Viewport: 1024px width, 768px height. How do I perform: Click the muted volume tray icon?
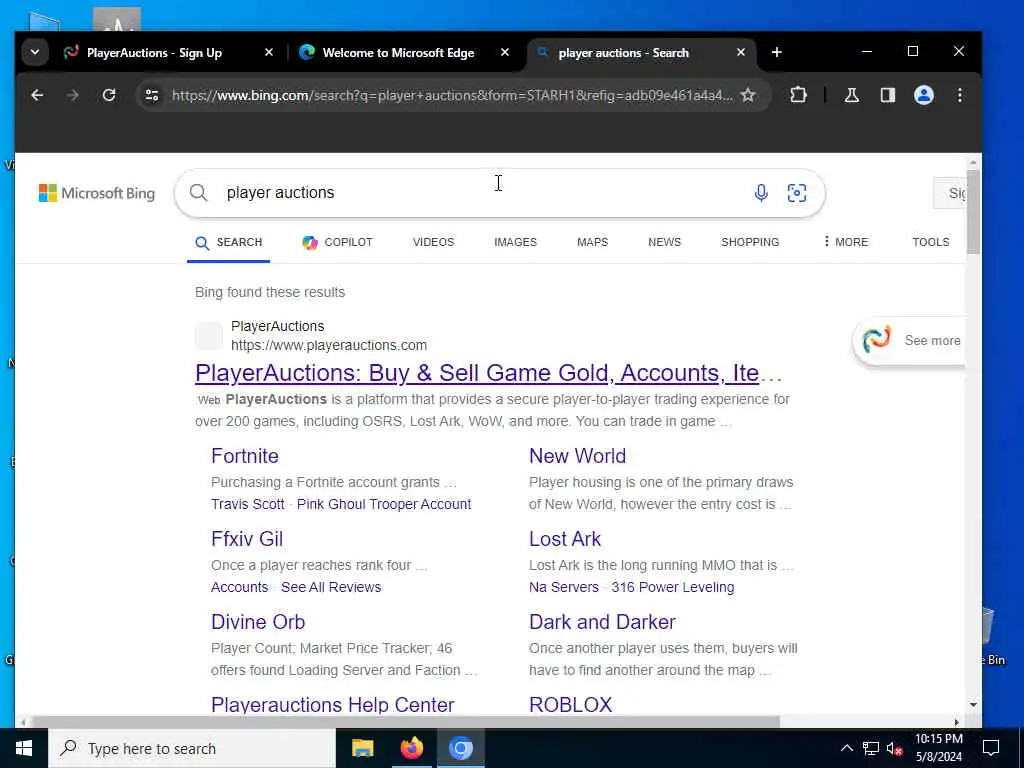[x=895, y=748]
